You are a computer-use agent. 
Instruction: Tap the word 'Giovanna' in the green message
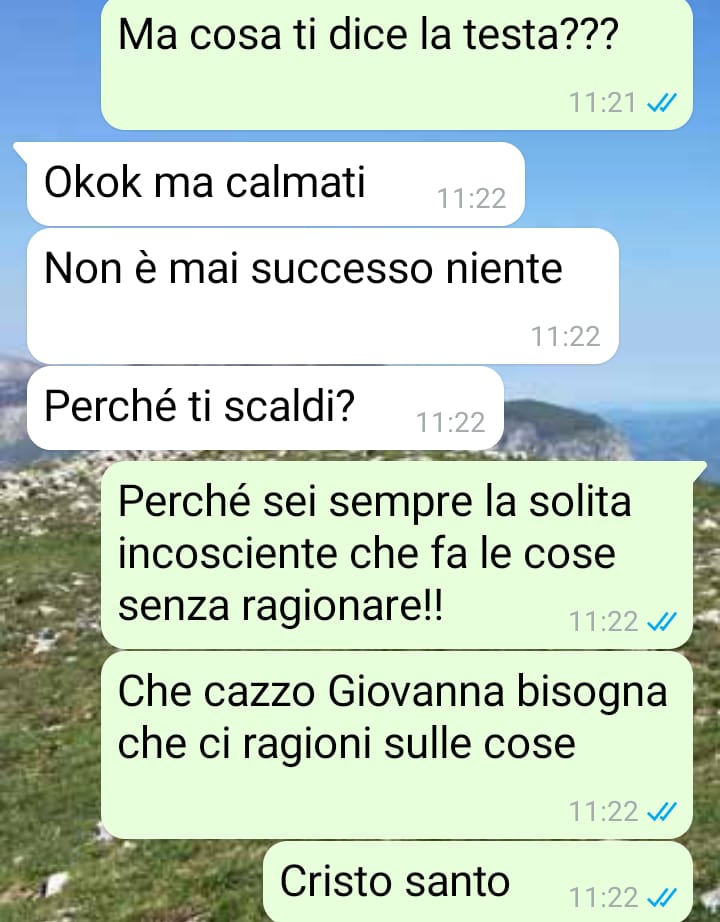click(x=416, y=691)
